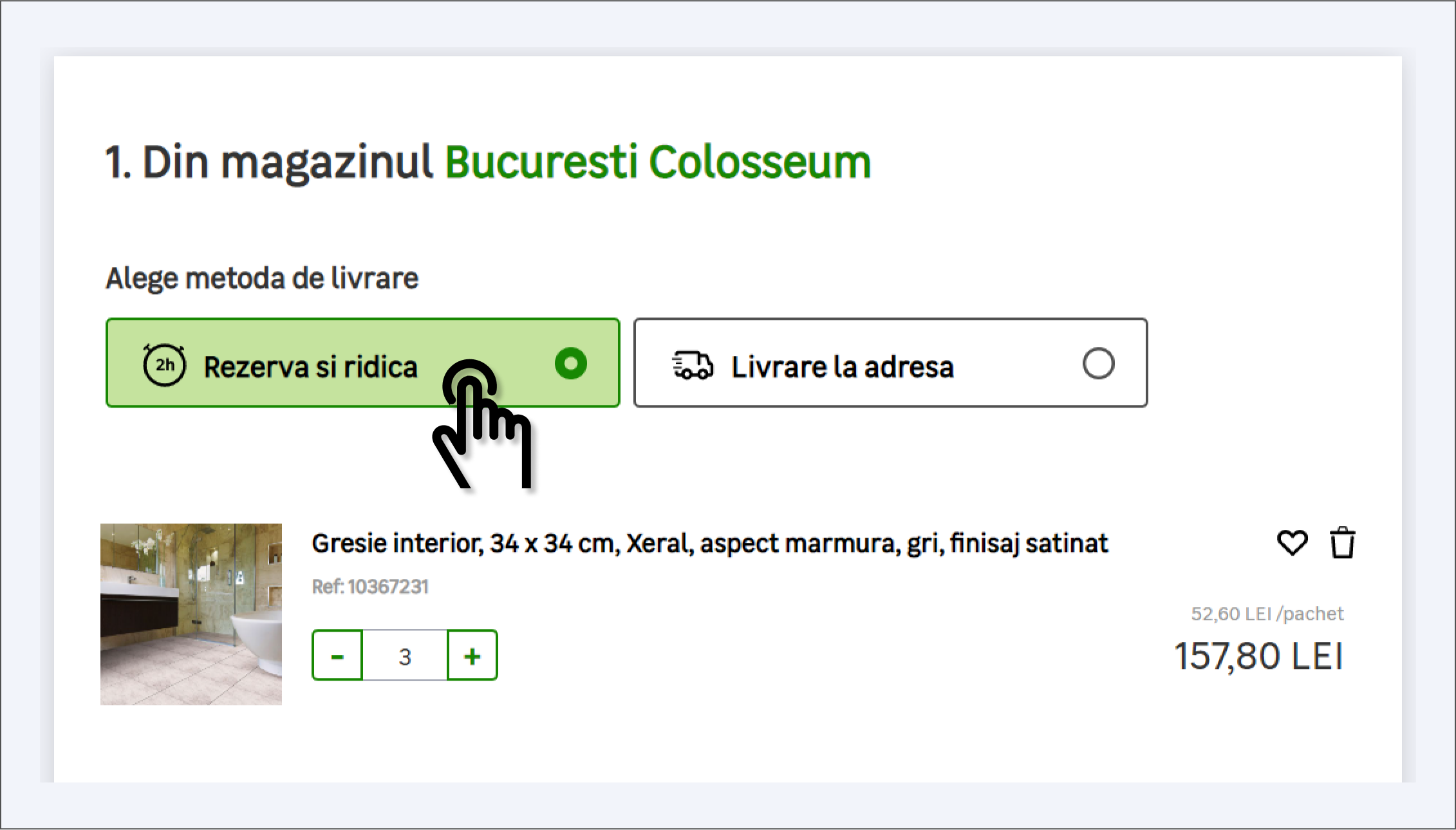1456x830 pixels.
Task: Click the plus icon to increase quantity
Action: click(x=472, y=655)
